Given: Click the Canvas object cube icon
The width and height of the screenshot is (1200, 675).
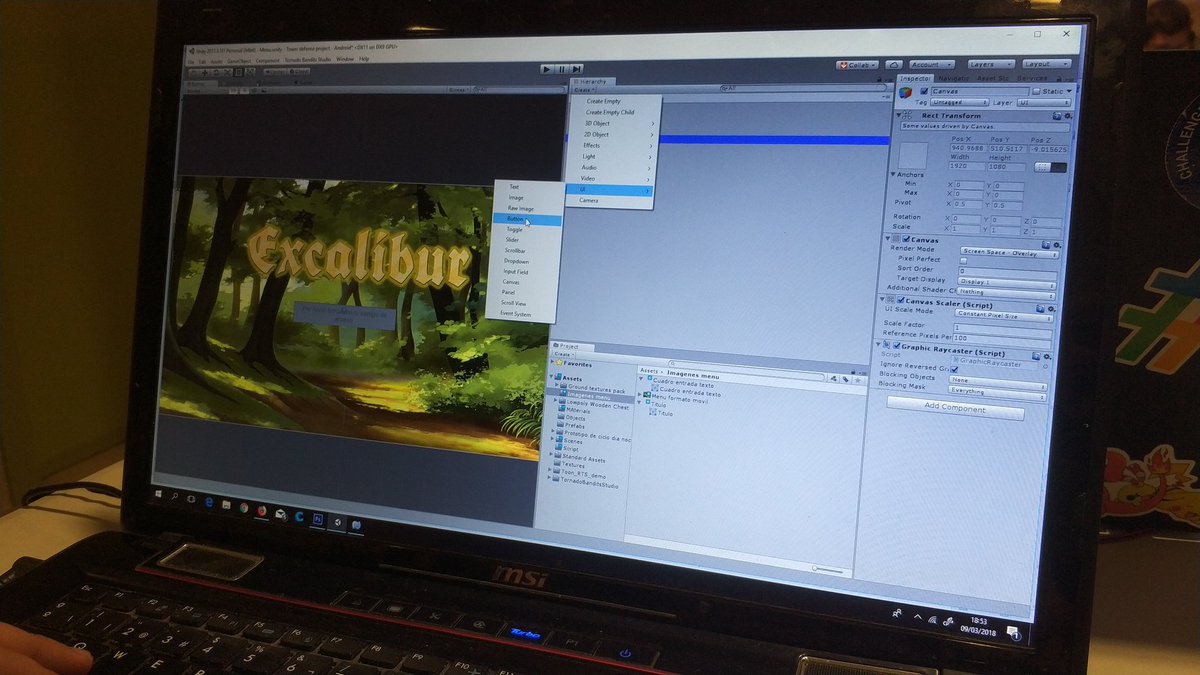Looking at the screenshot, I should 905,93.
